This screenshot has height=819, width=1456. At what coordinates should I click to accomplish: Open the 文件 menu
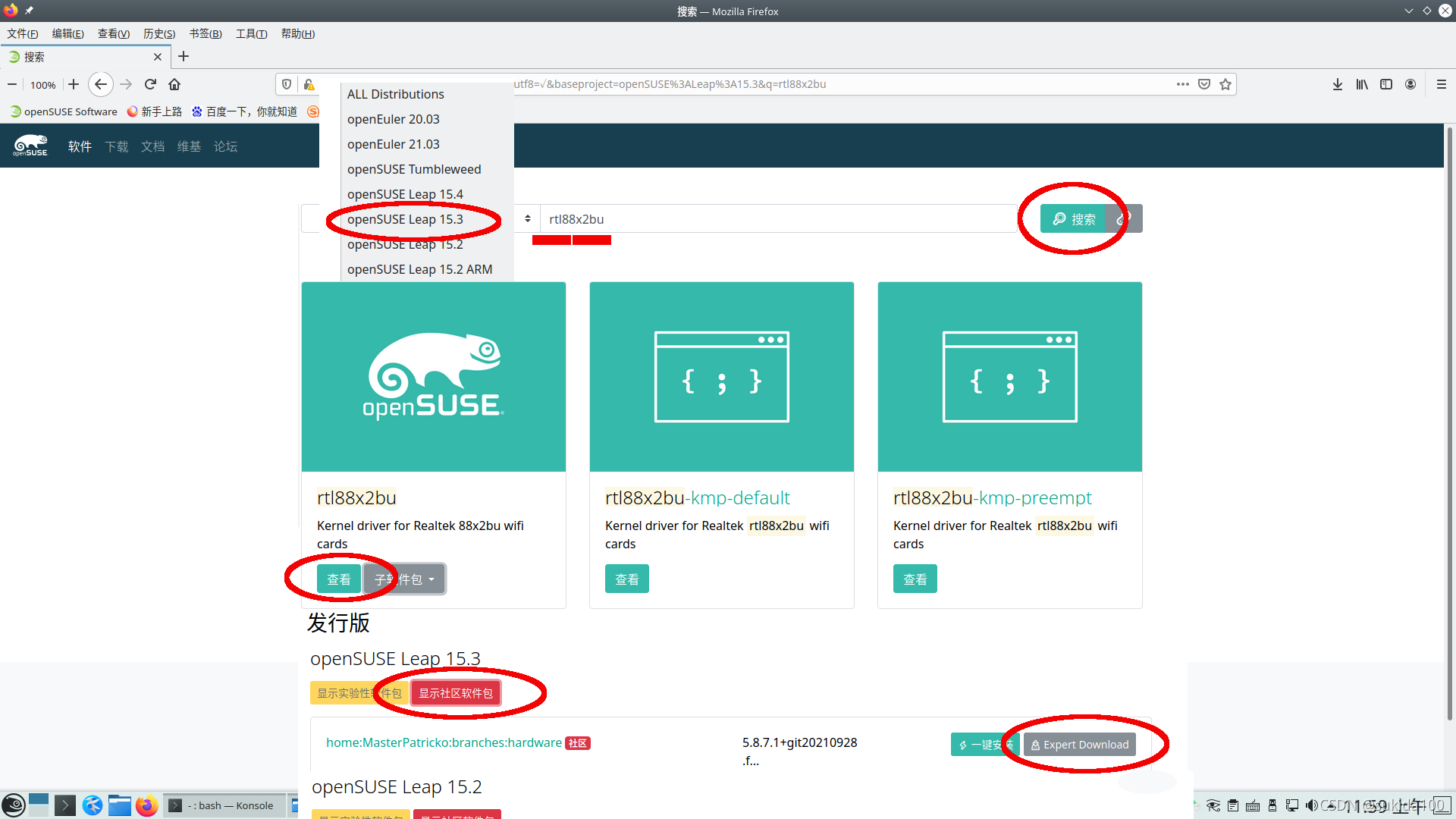coord(23,33)
